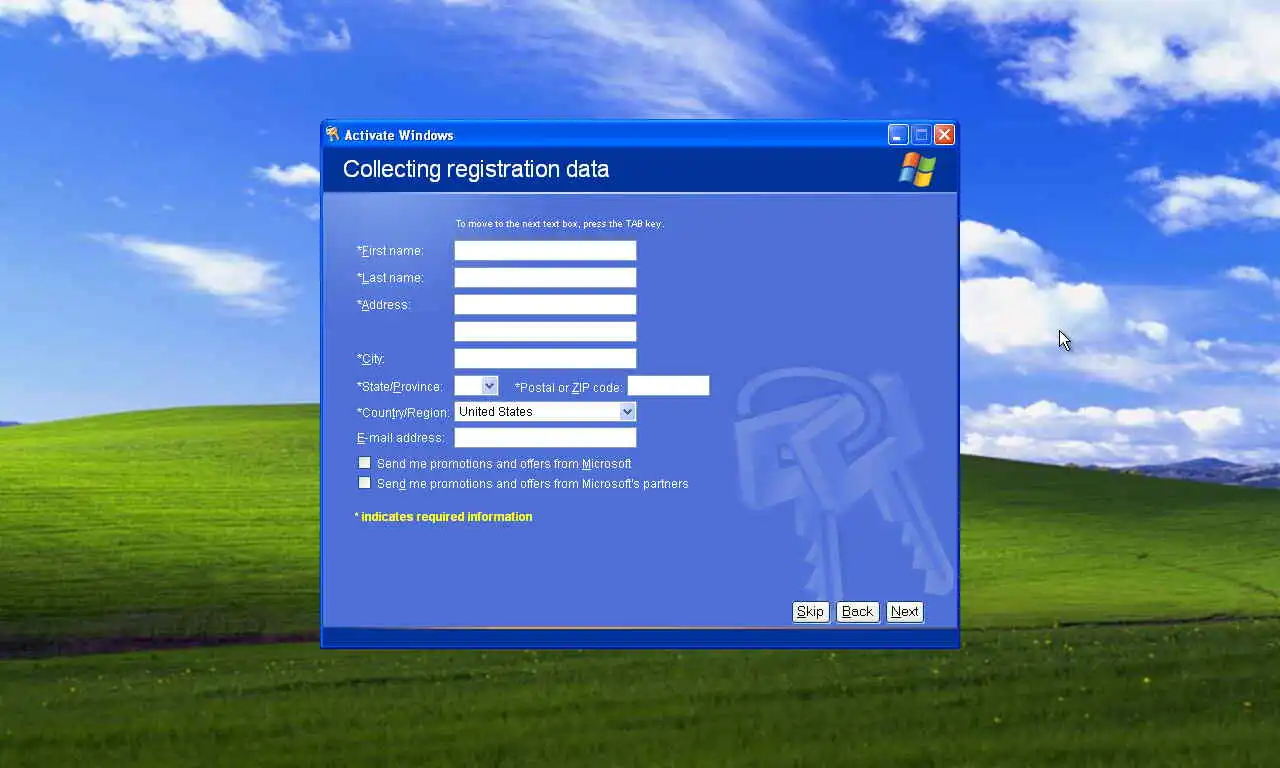Focus the First name text field
Screen dimensions: 1280x768
click(x=545, y=251)
